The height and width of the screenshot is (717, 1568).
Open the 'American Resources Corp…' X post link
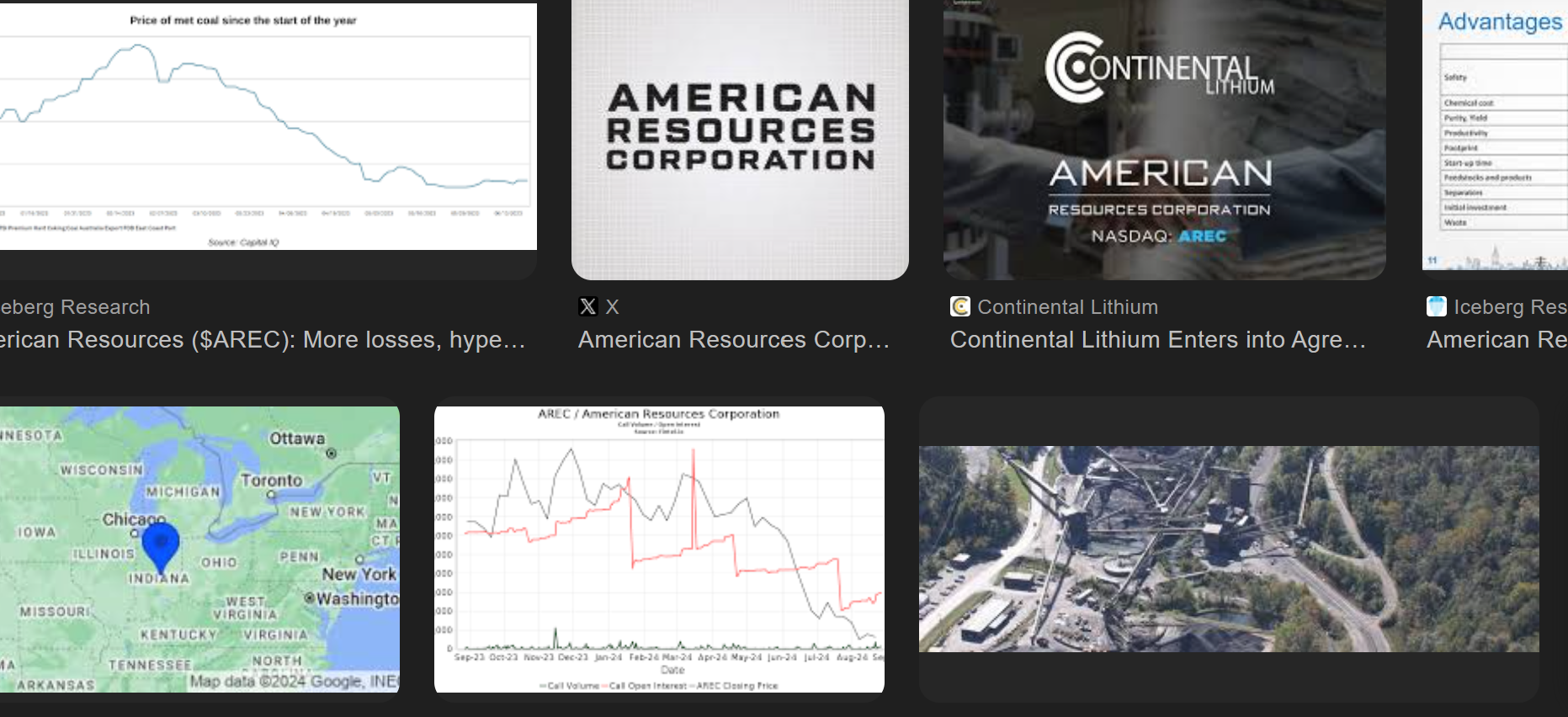(734, 340)
